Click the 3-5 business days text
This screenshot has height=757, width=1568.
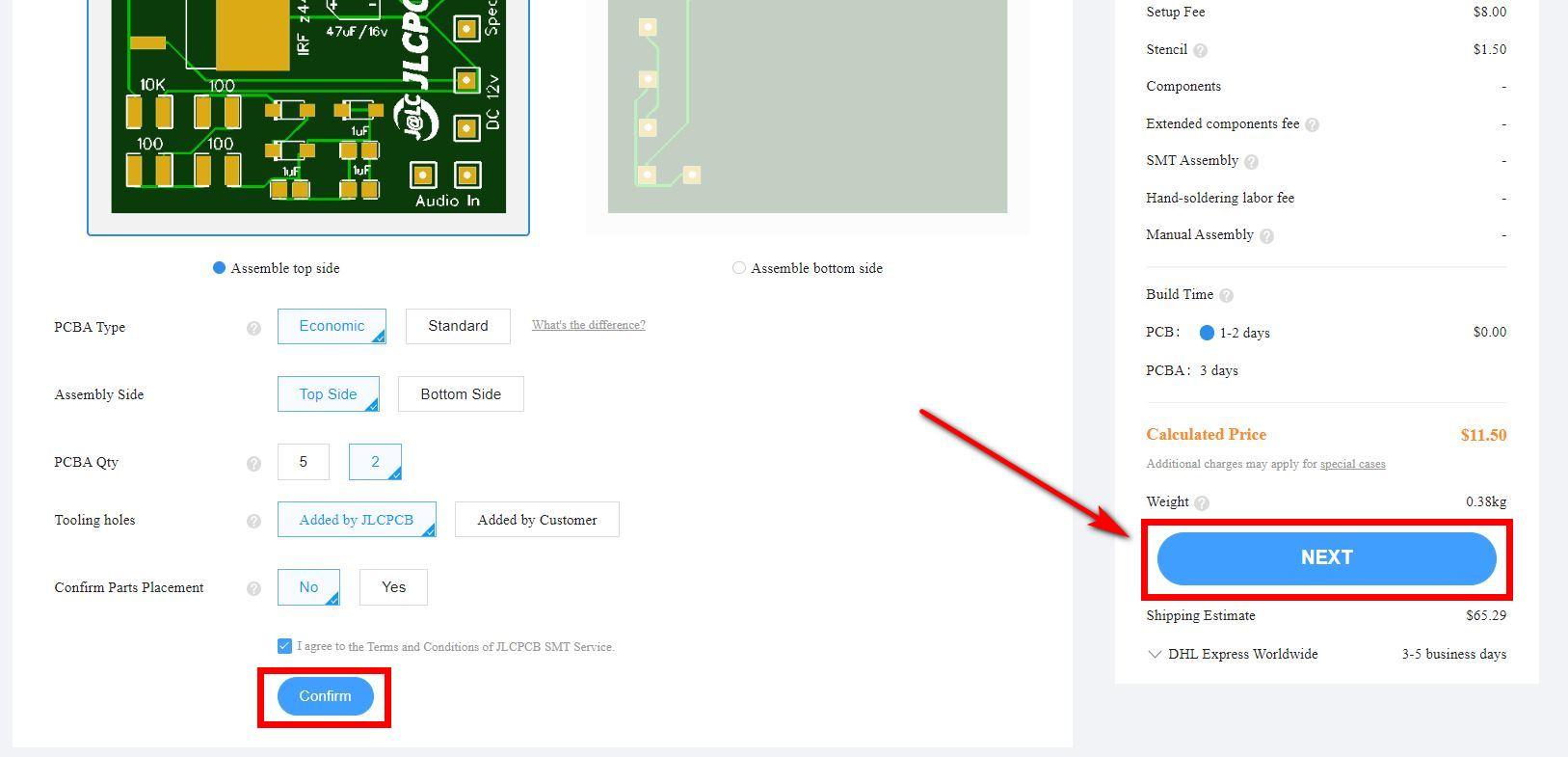click(1454, 654)
